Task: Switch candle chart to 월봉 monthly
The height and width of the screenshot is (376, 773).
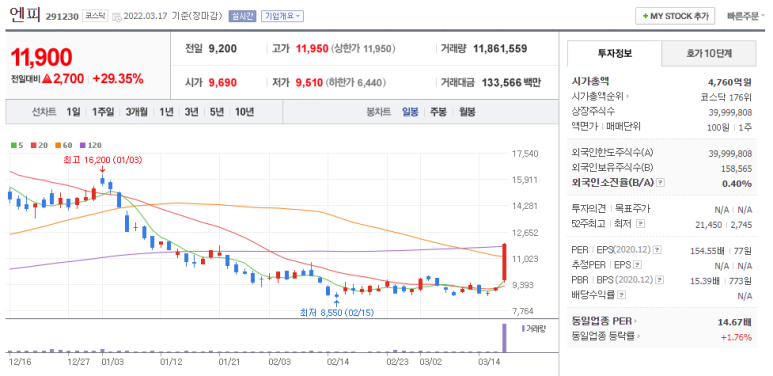Action: coord(467,112)
